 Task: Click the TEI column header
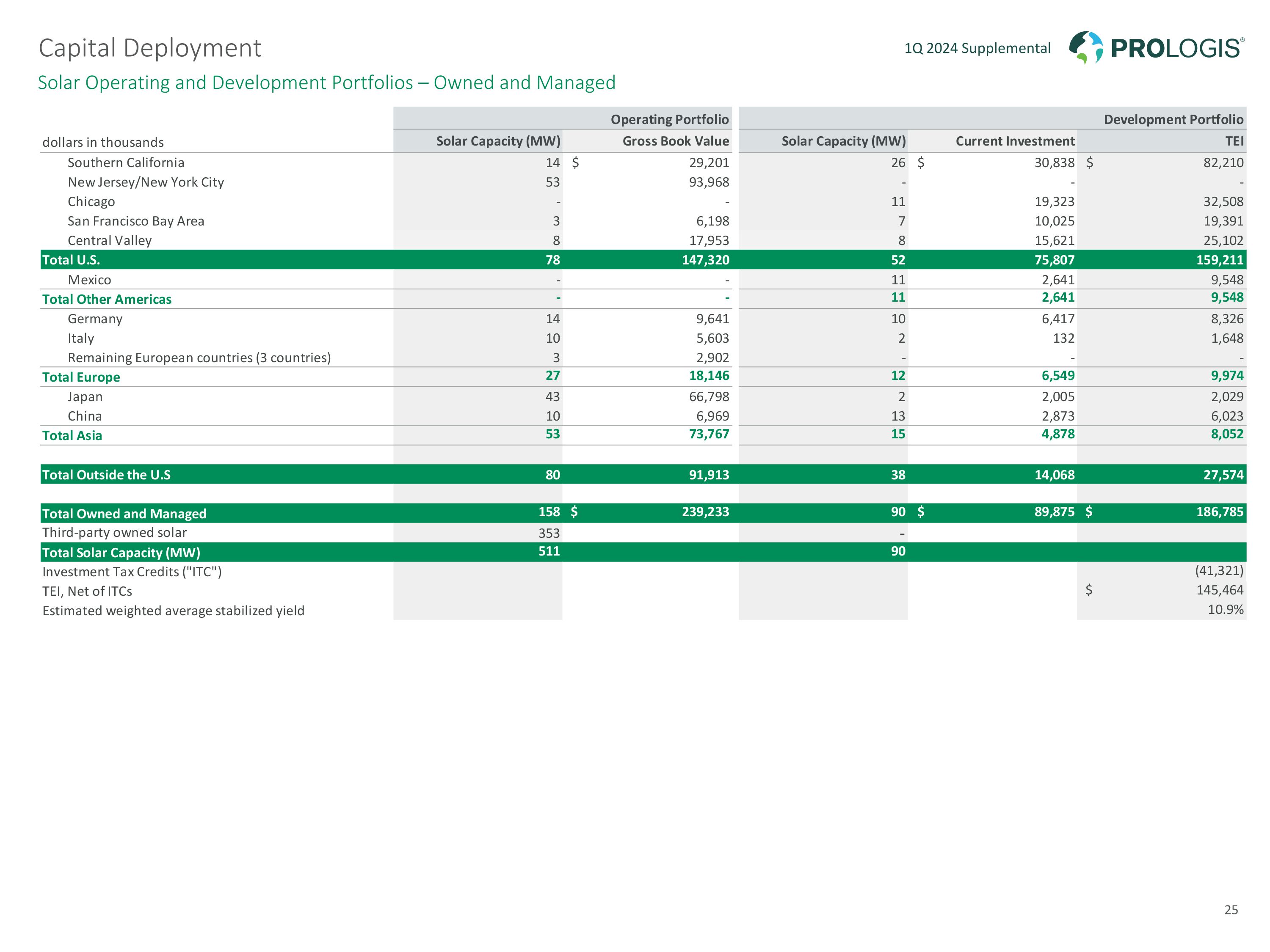(1234, 141)
